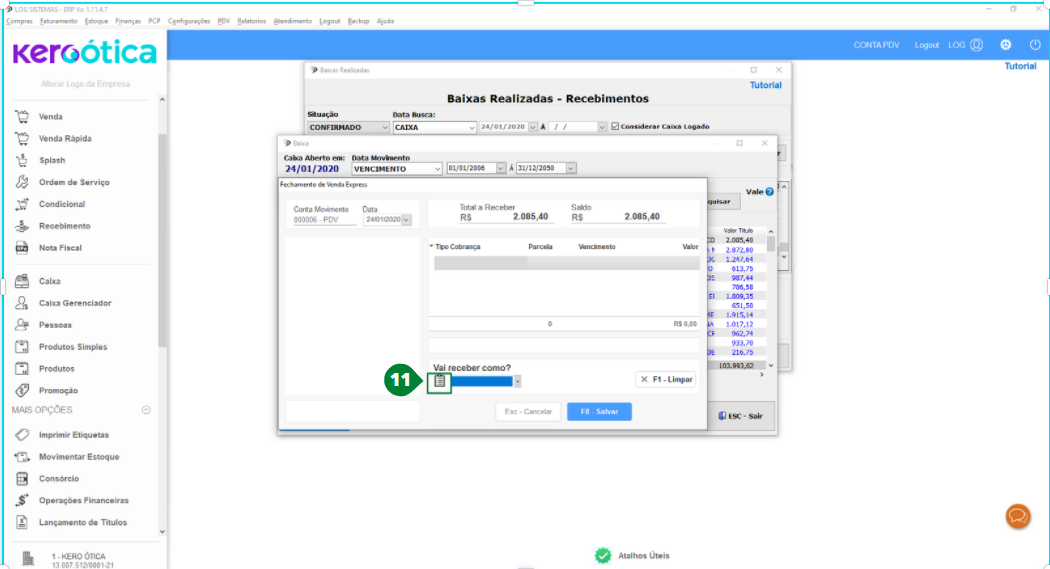Open the 24/01/2020 date picker in Baixas Realizadas
This screenshot has width=1050, height=569.
tap(533, 127)
